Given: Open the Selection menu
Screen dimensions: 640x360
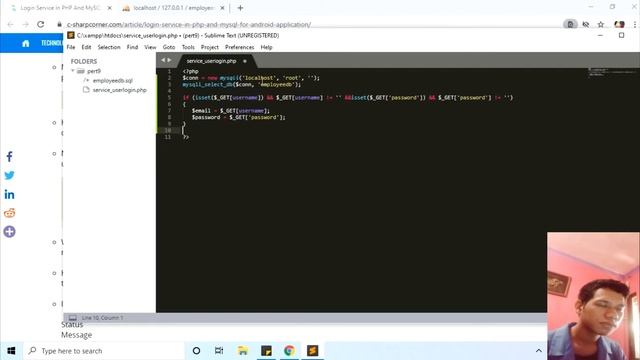Looking at the screenshot, I should coord(109,47).
